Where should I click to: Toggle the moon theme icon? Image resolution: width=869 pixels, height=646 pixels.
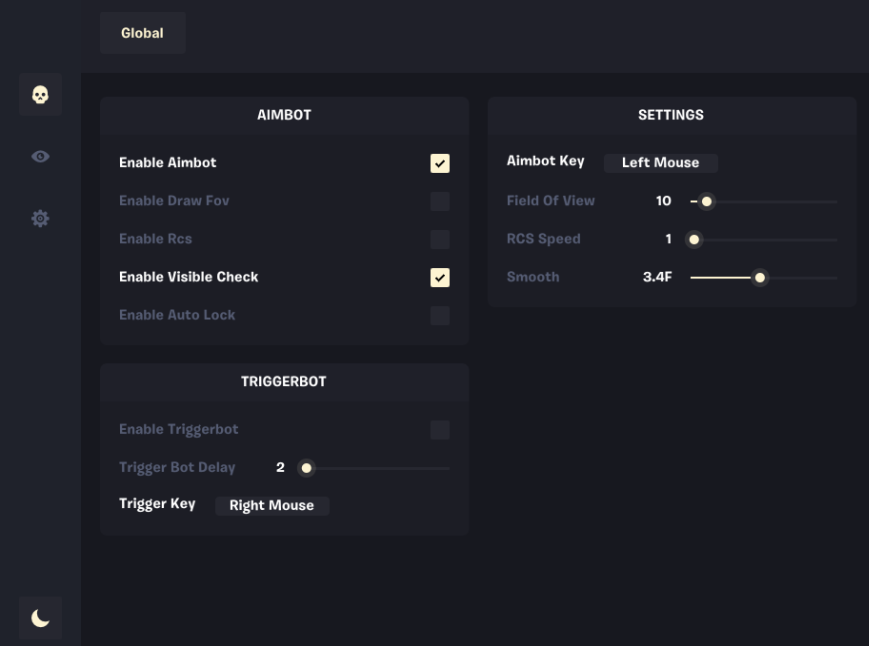(x=40, y=618)
